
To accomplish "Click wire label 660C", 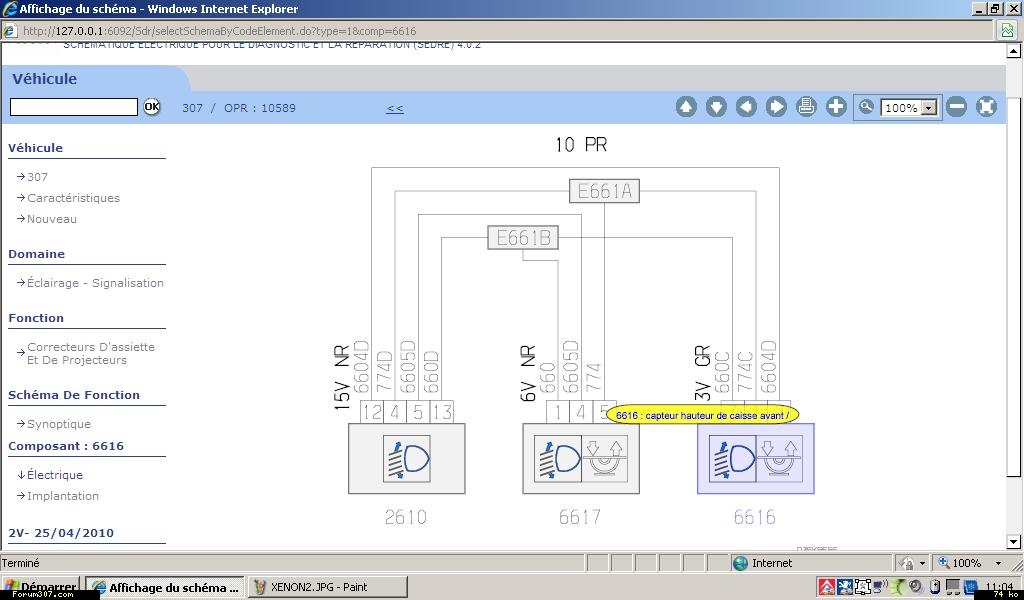I will [722, 371].
